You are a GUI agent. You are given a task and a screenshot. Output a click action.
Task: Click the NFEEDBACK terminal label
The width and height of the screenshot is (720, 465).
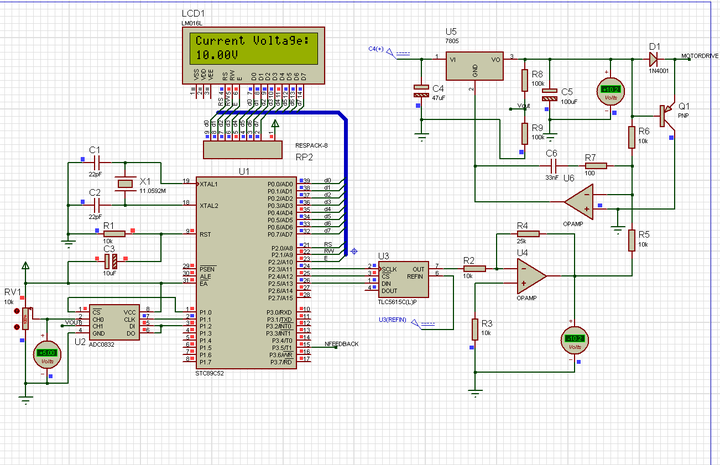[x=342, y=344]
